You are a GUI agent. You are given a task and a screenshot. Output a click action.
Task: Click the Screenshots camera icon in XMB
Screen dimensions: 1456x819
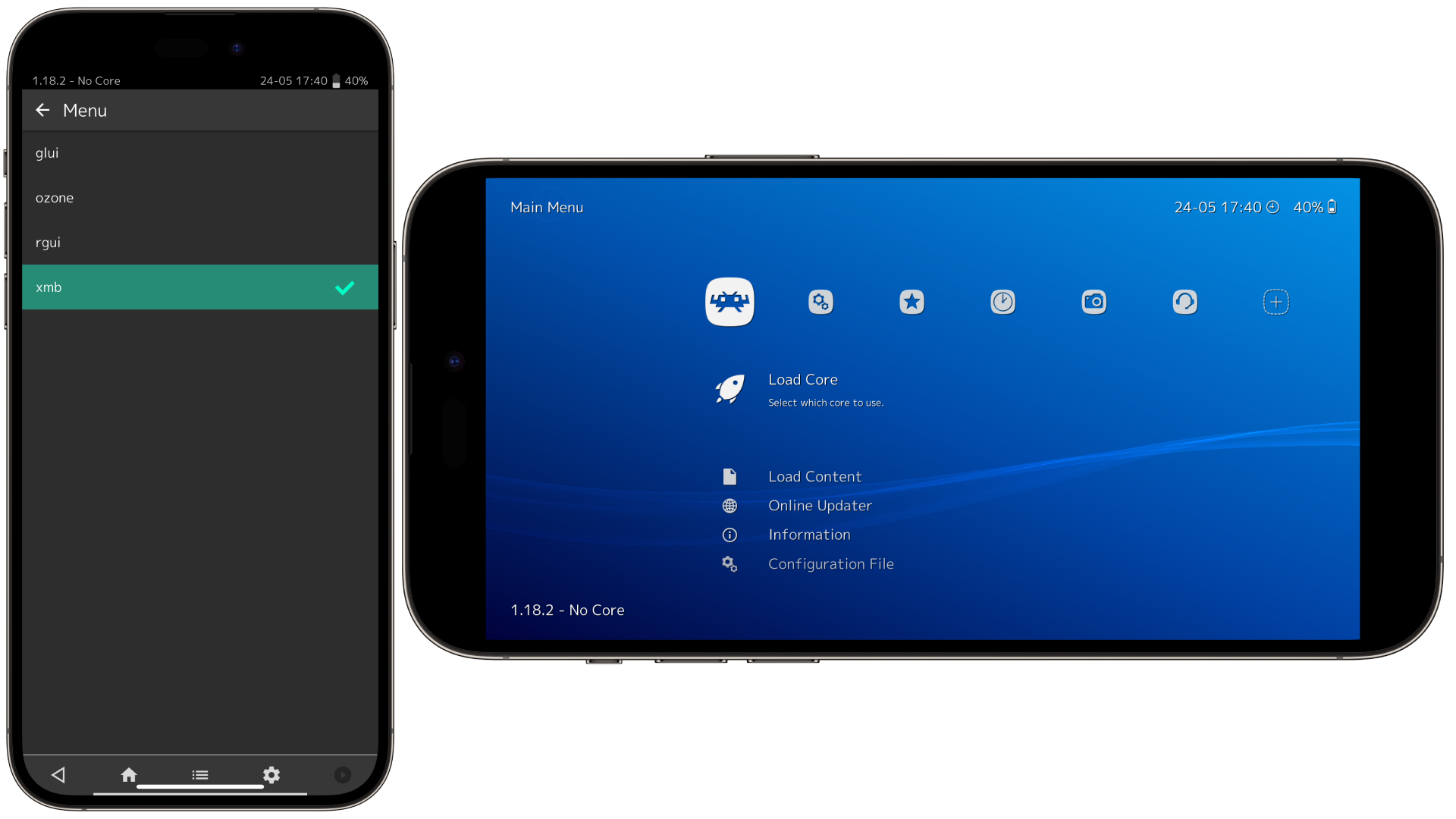click(1093, 302)
